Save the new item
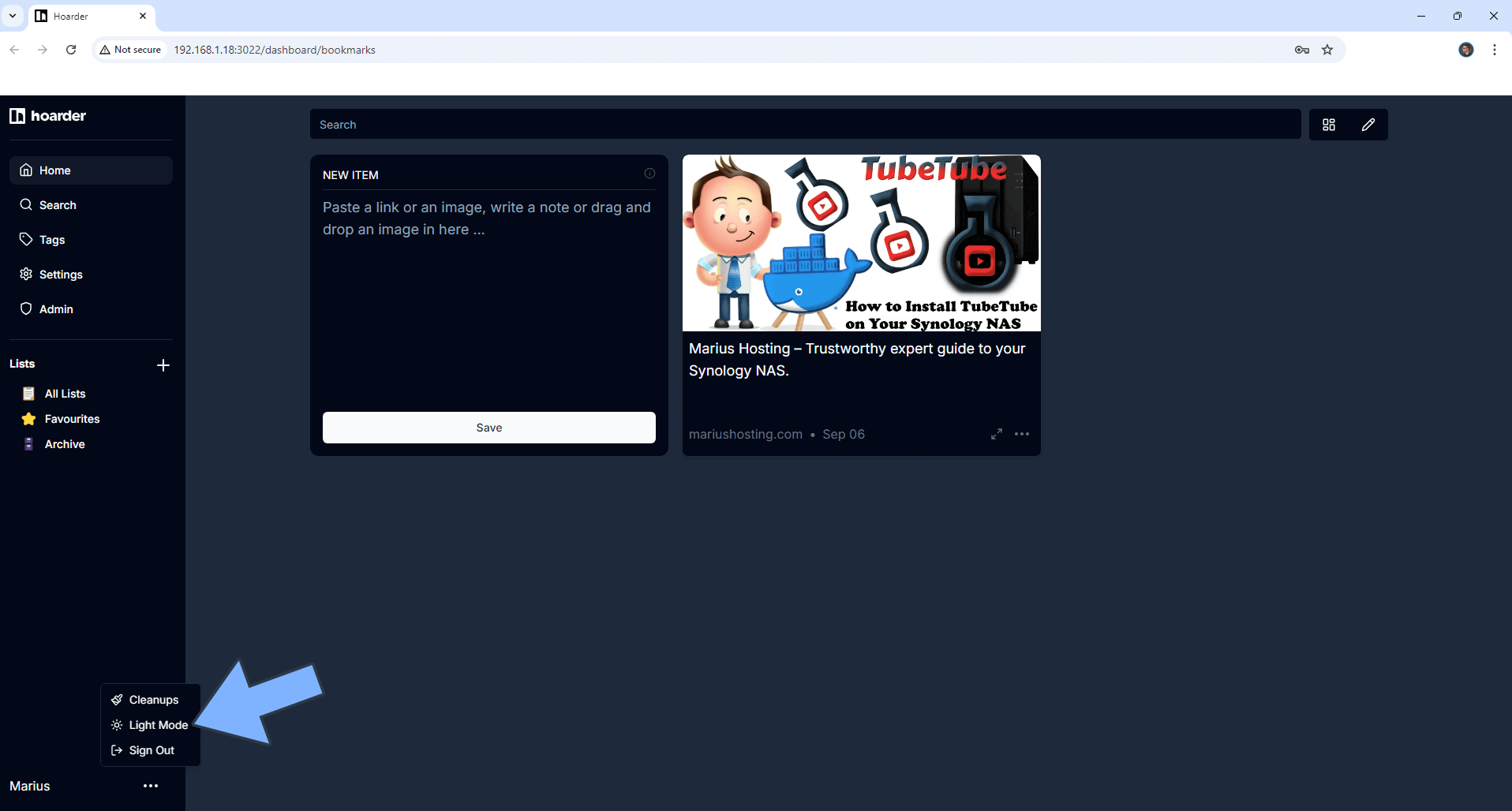 489,428
